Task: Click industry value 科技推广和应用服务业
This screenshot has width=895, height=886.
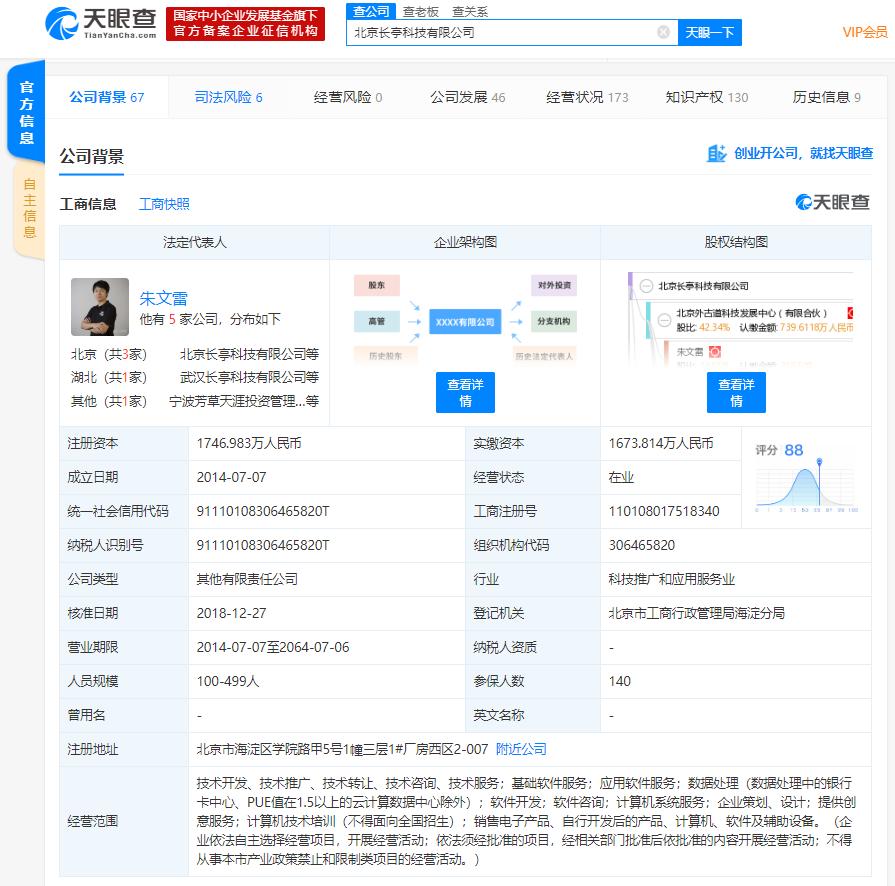Action: [x=671, y=579]
